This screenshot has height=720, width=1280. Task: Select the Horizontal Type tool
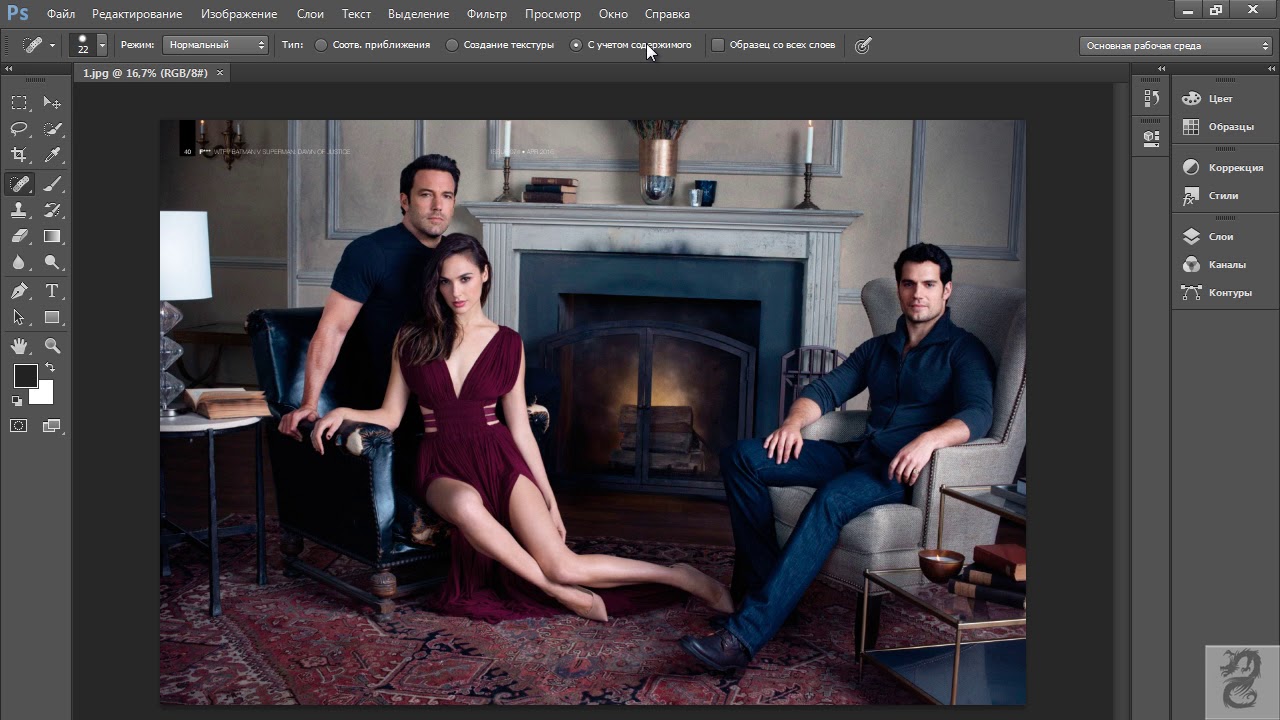tap(52, 291)
